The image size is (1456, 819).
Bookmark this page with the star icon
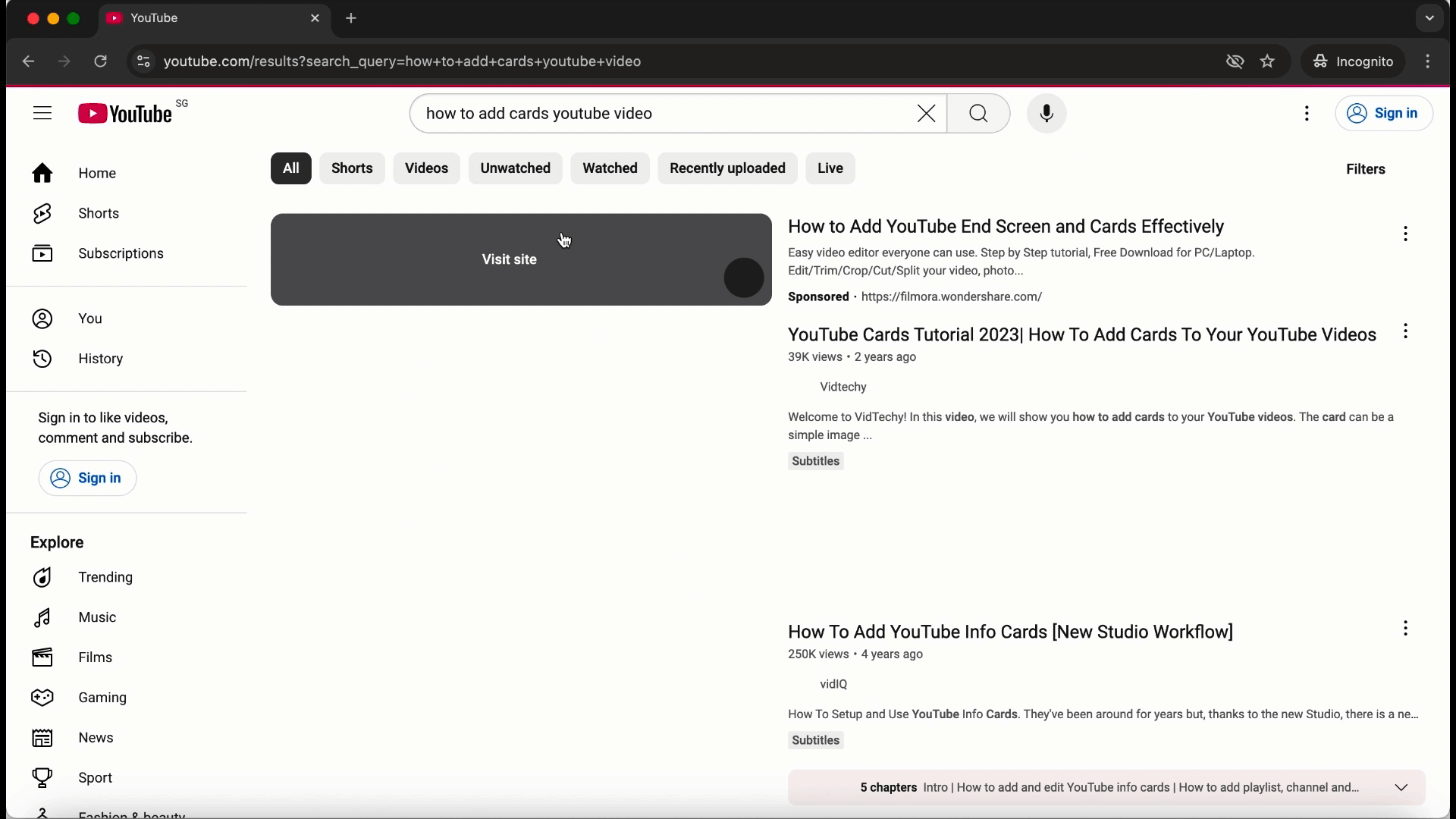point(1268,61)
